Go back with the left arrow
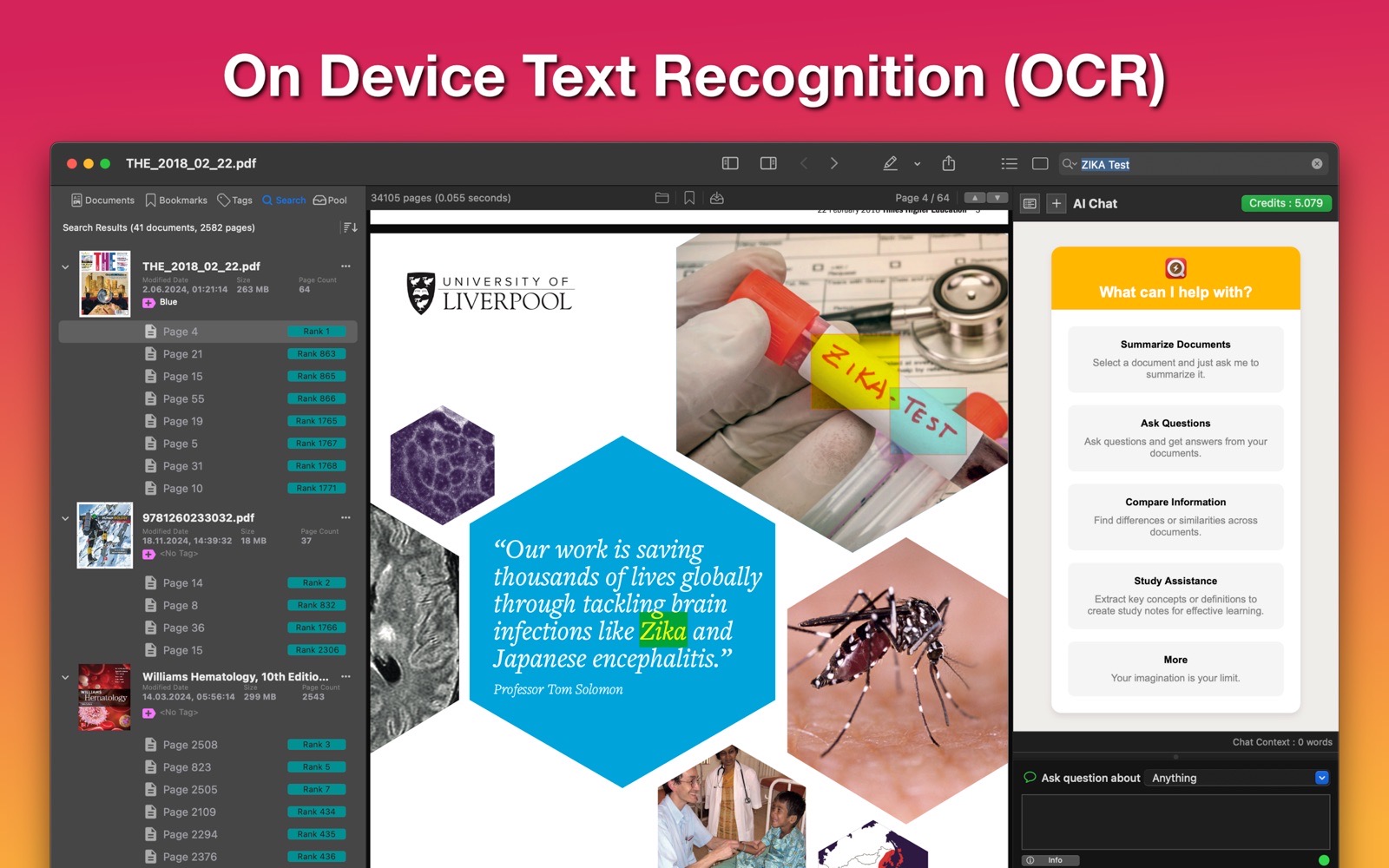 pos(804,163)
